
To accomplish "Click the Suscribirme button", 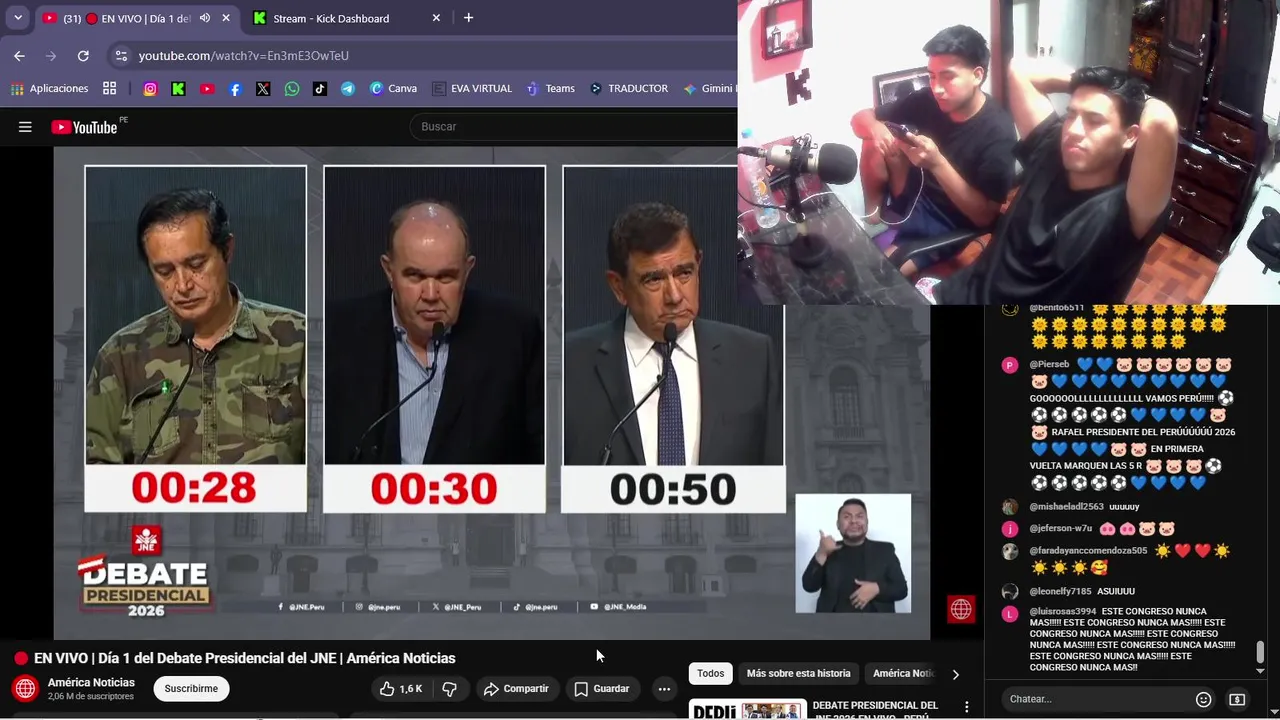I will coord(191,688).
